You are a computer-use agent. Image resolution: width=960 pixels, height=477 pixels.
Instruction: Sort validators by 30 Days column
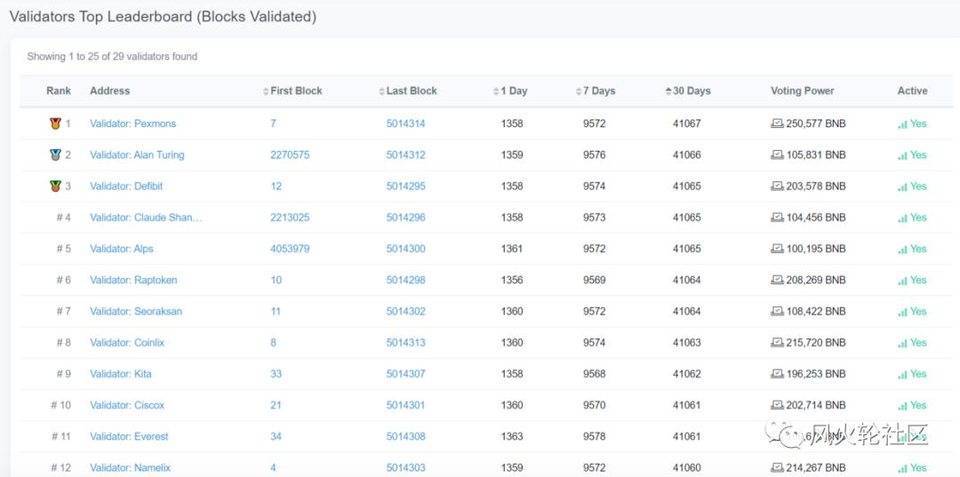[690, 91]
